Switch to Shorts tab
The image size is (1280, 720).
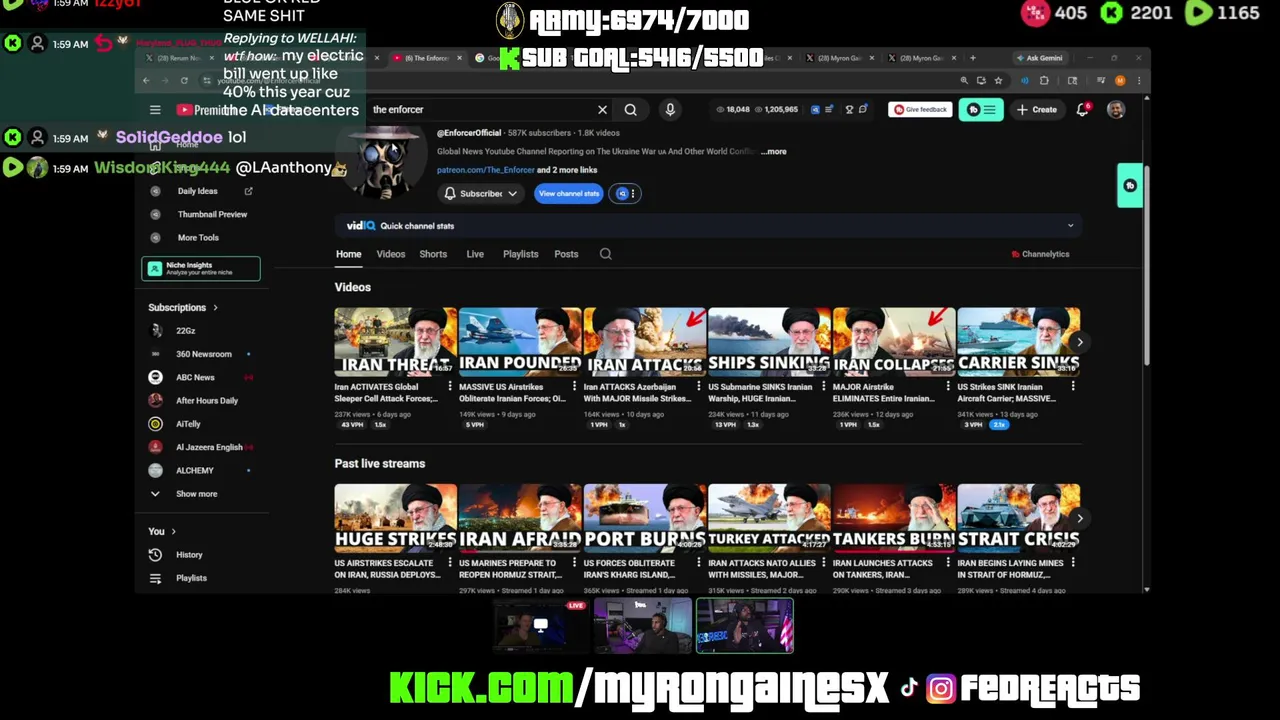(x=433, y=254)
